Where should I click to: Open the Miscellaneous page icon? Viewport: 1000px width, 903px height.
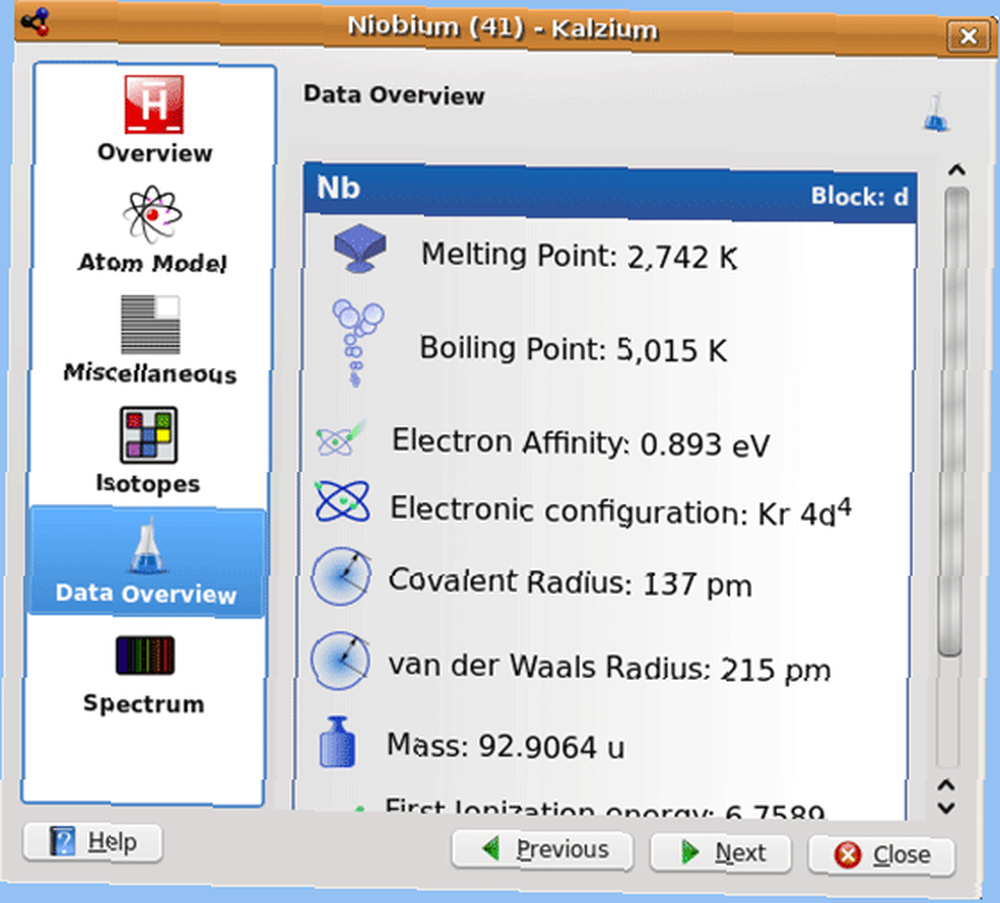pyautogui.click(x=151, y=325)
